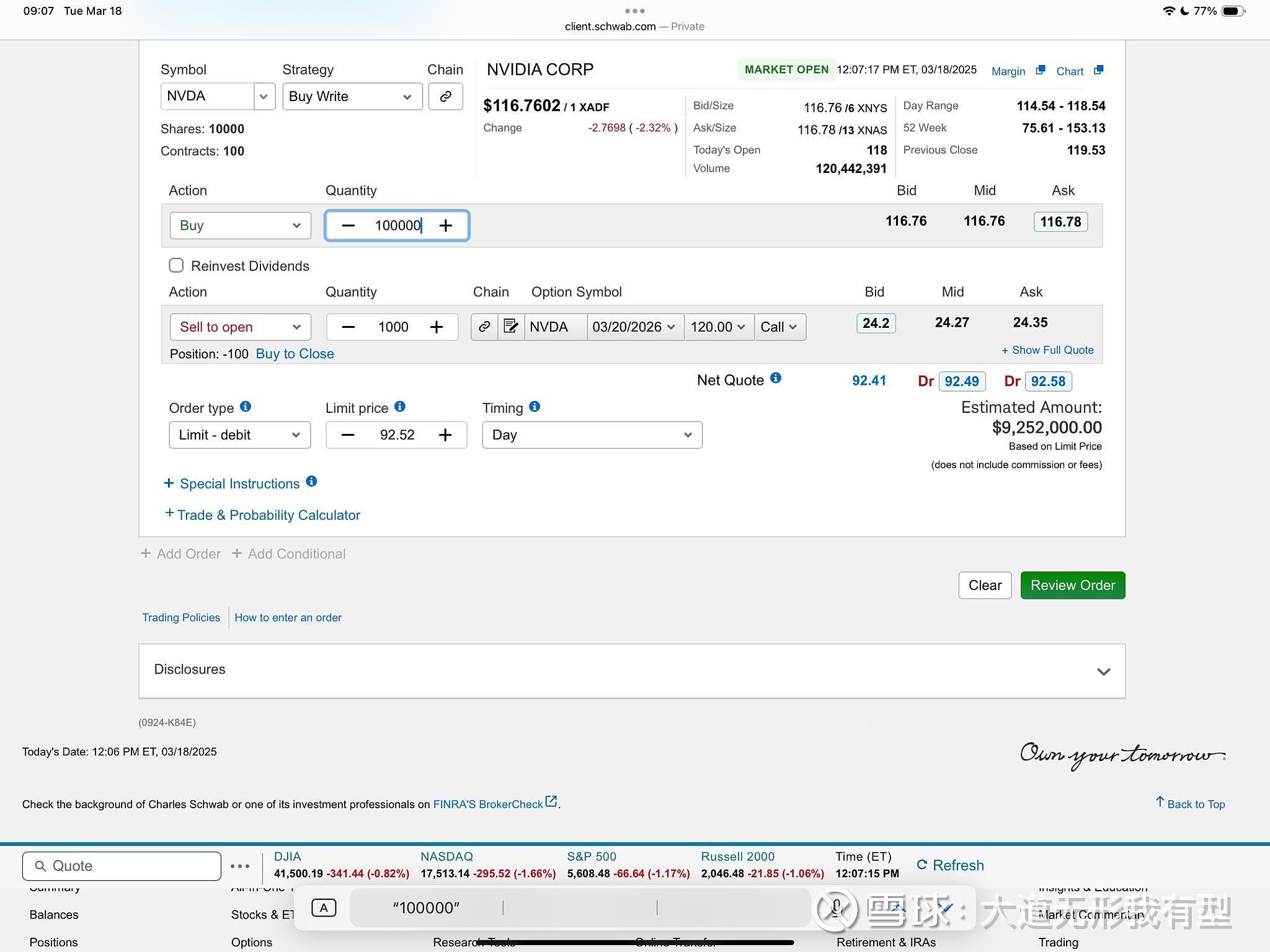Open Call/Put type dropdown
This screenshot has height=952, width=1270.
pos(780,327)
